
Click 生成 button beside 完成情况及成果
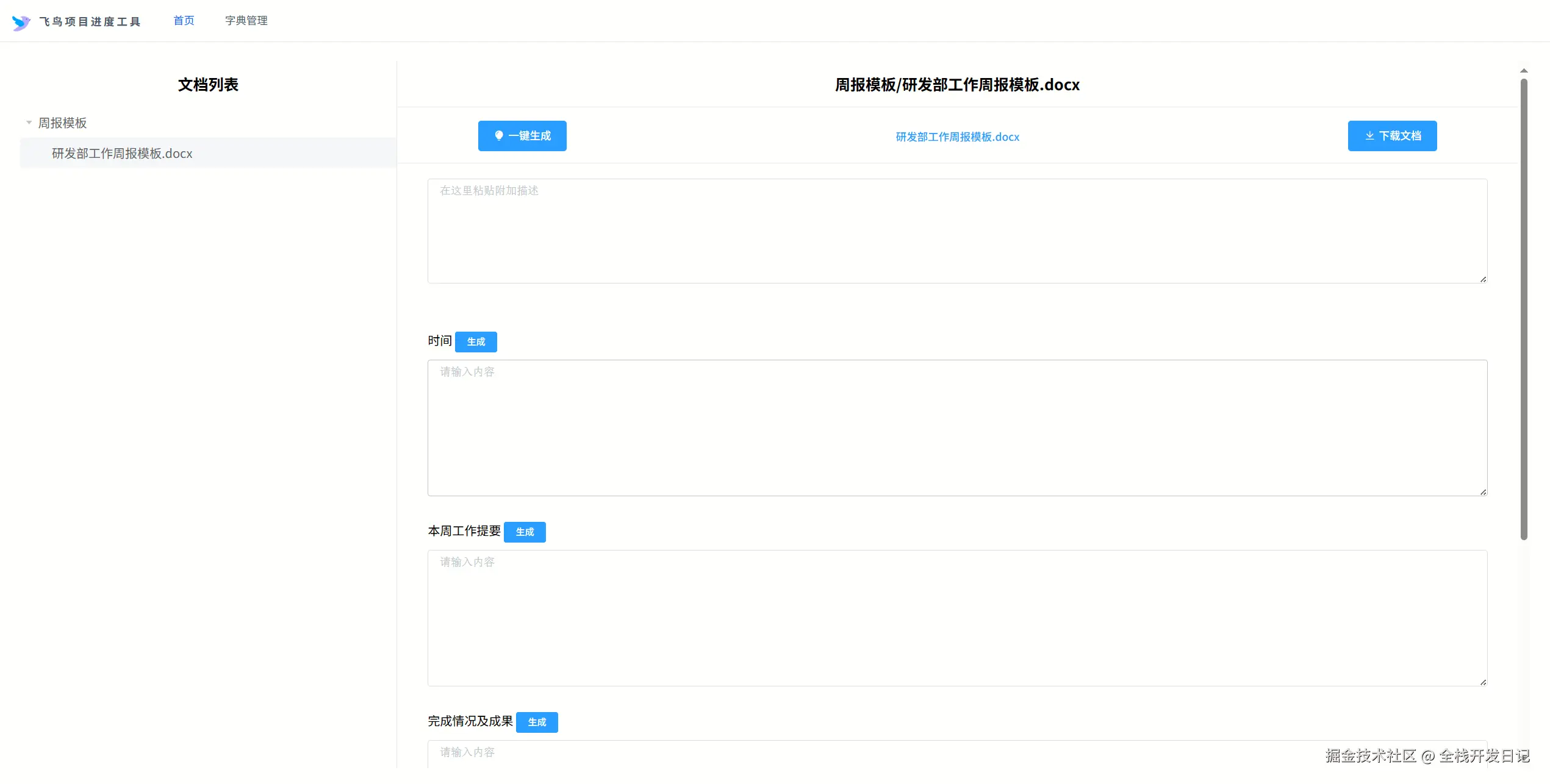click(x=537, y=722)
